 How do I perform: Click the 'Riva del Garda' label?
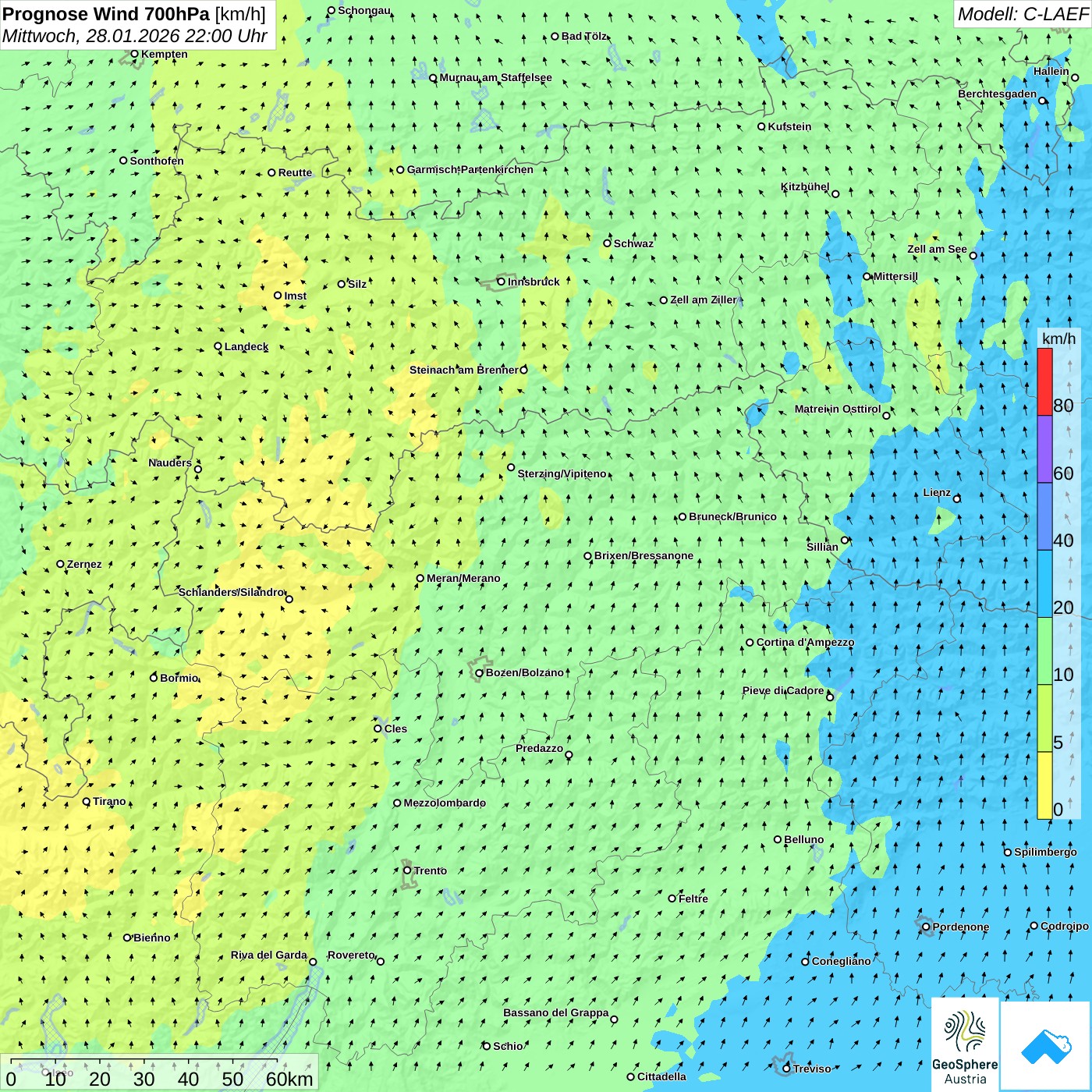269,955
